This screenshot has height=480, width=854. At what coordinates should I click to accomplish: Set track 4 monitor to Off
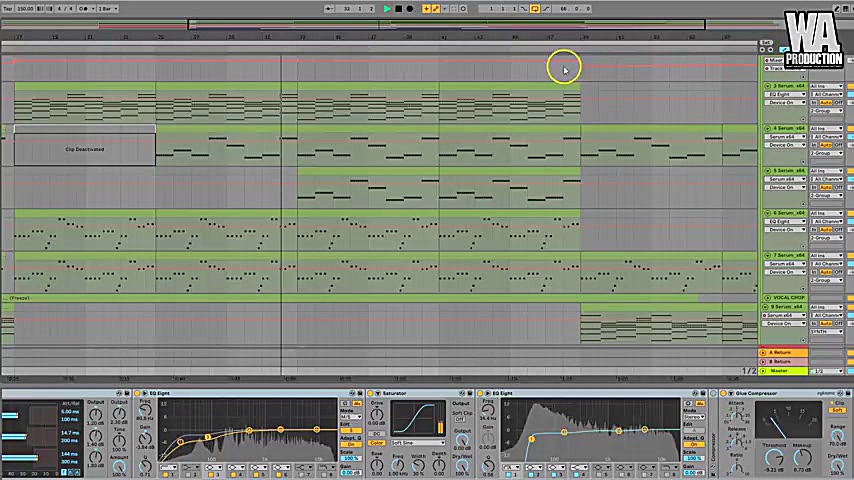click(838, 145)
